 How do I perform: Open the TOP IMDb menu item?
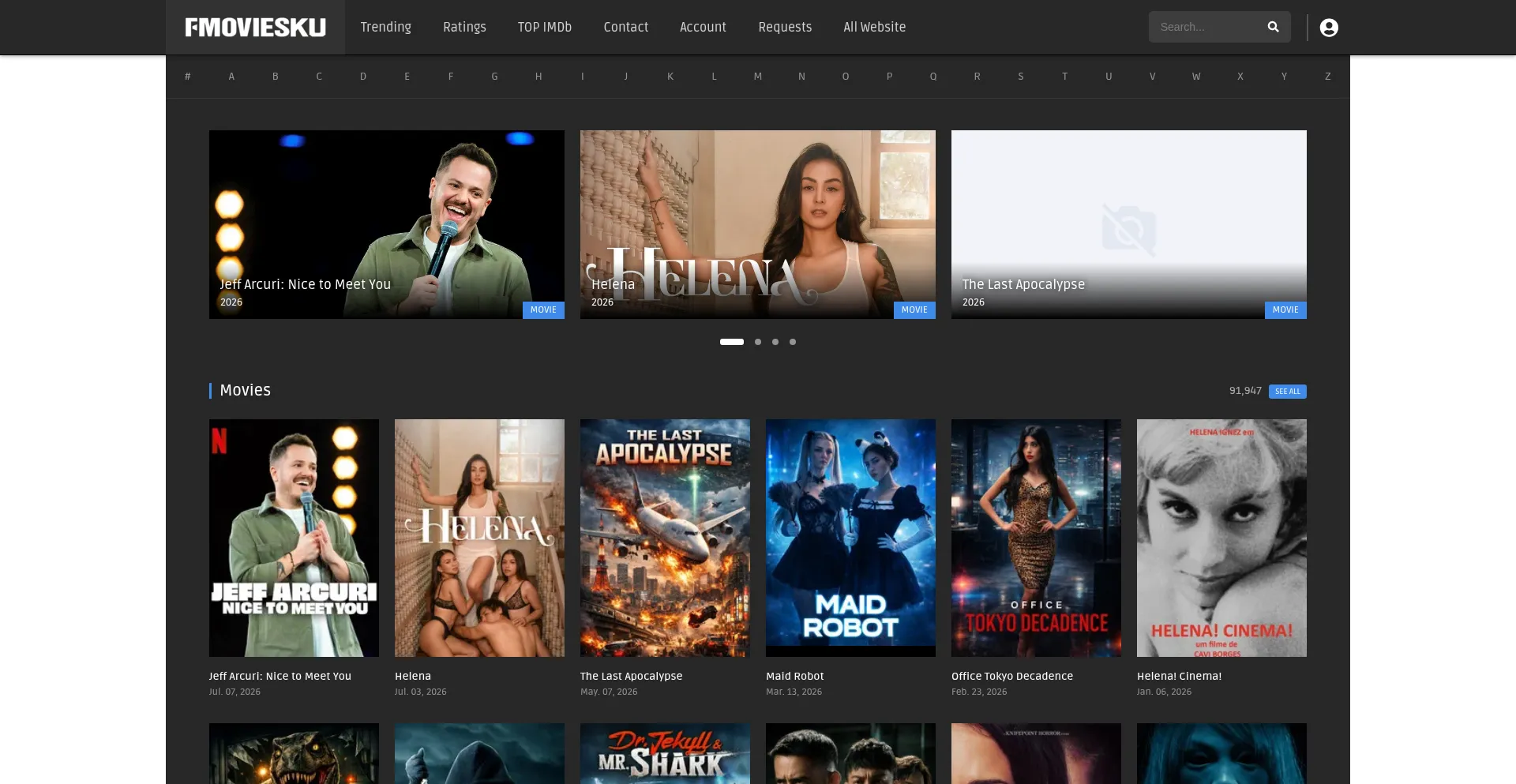click(545, 27)
